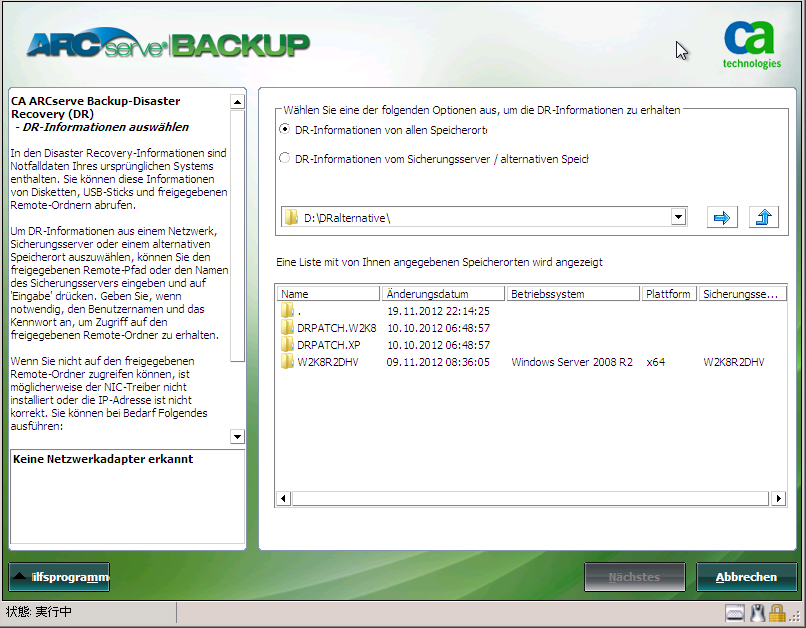Click the disabled Nächstes button
This screenshot has height=628, width=806.
[635, 577]
